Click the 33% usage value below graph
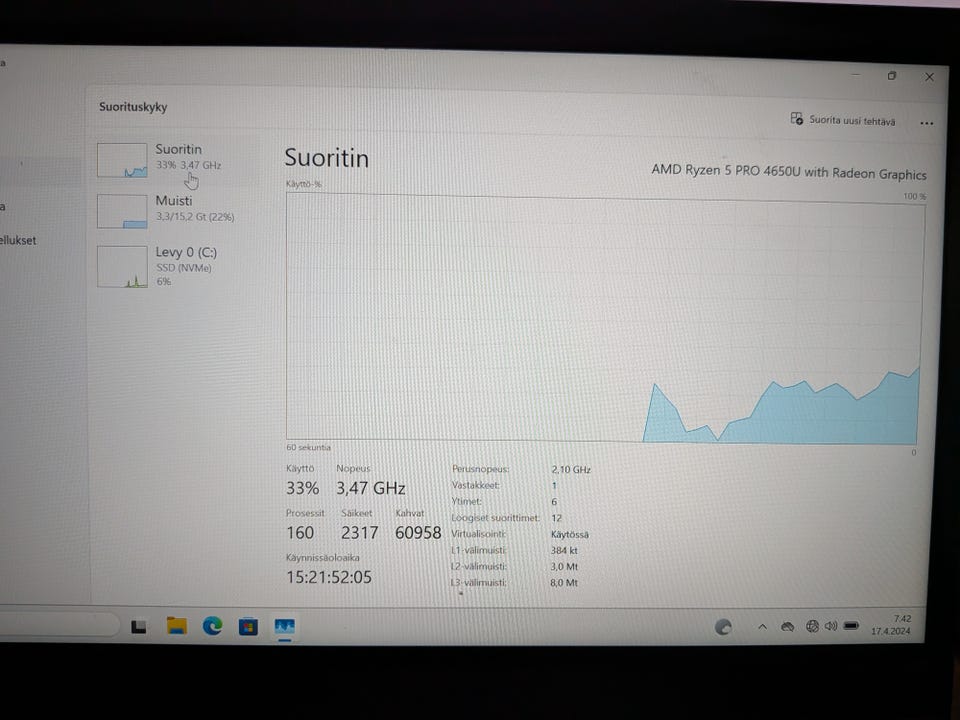The height and width of the screenshot is (720, 960). point(302,488)
